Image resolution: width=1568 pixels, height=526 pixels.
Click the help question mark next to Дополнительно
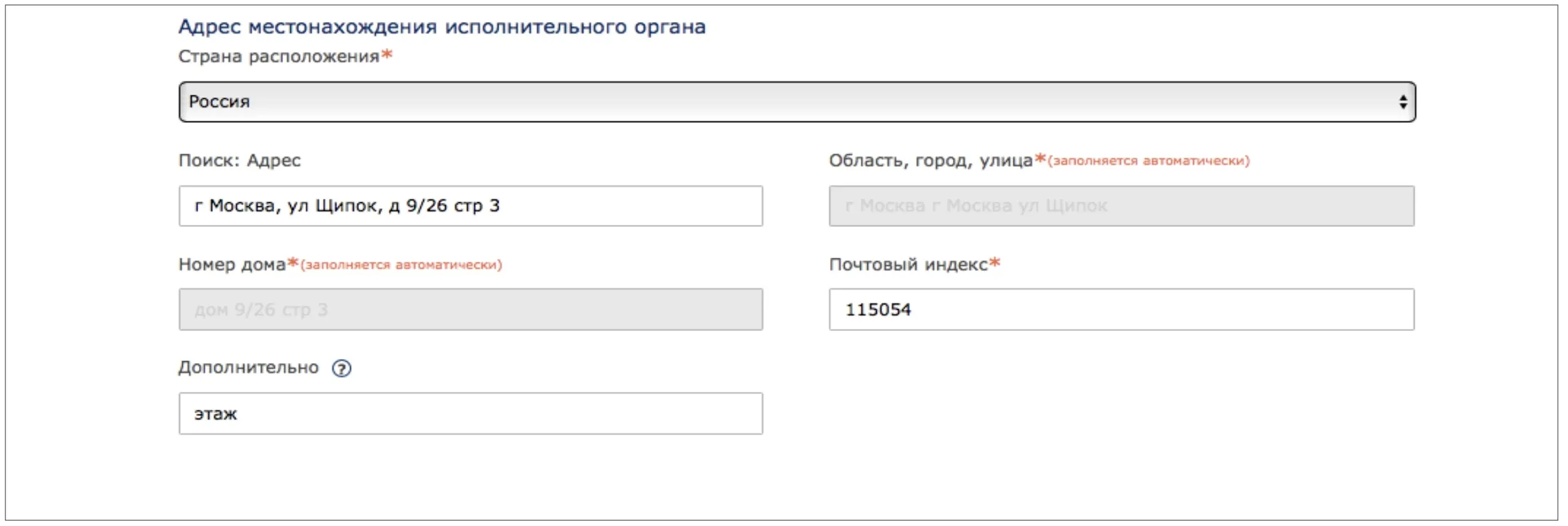pyautogui.click(x=342, y=368)
